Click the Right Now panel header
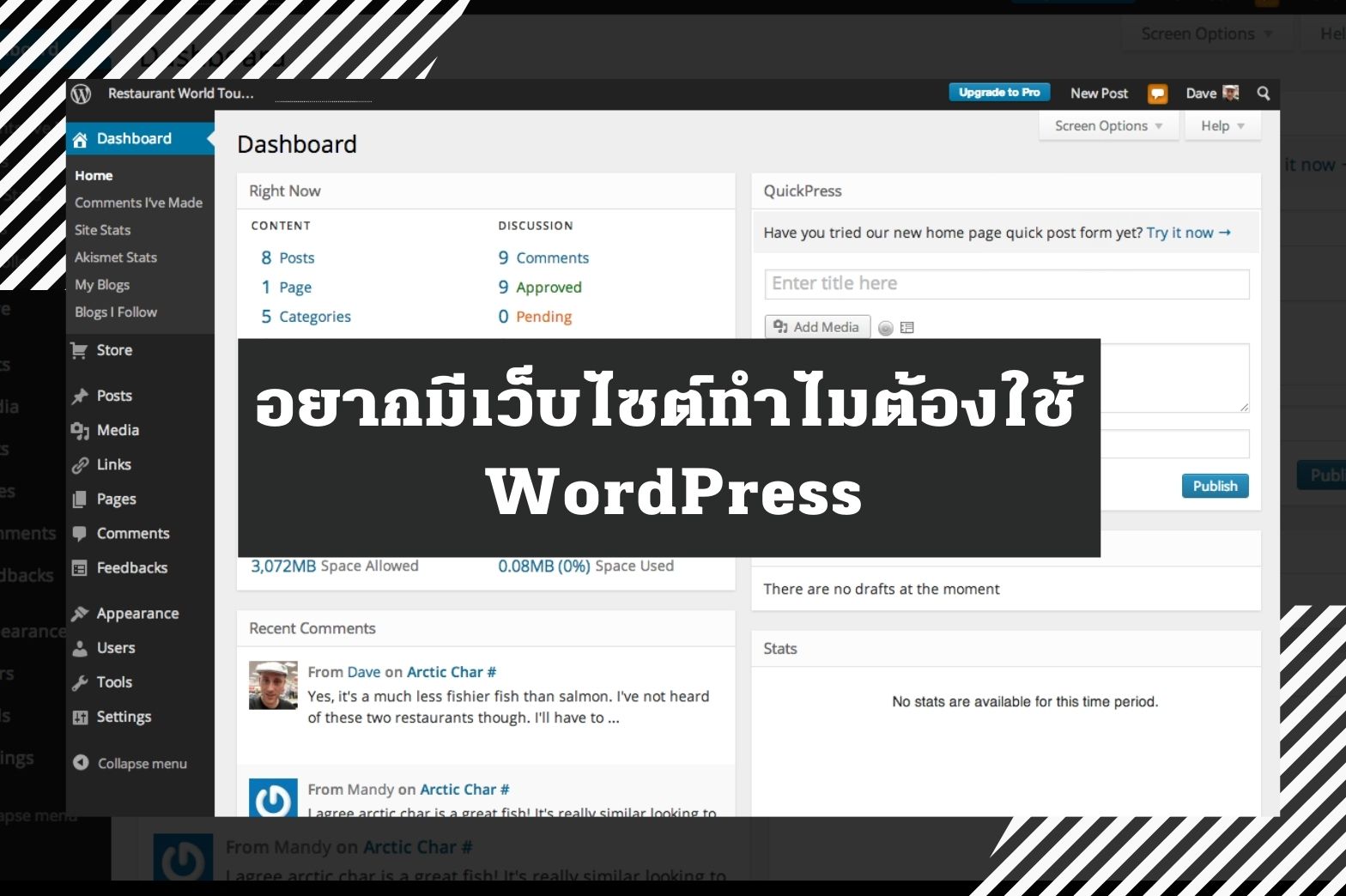The width and height of the screenshot is (1346, 896). [x=486, y=191]
